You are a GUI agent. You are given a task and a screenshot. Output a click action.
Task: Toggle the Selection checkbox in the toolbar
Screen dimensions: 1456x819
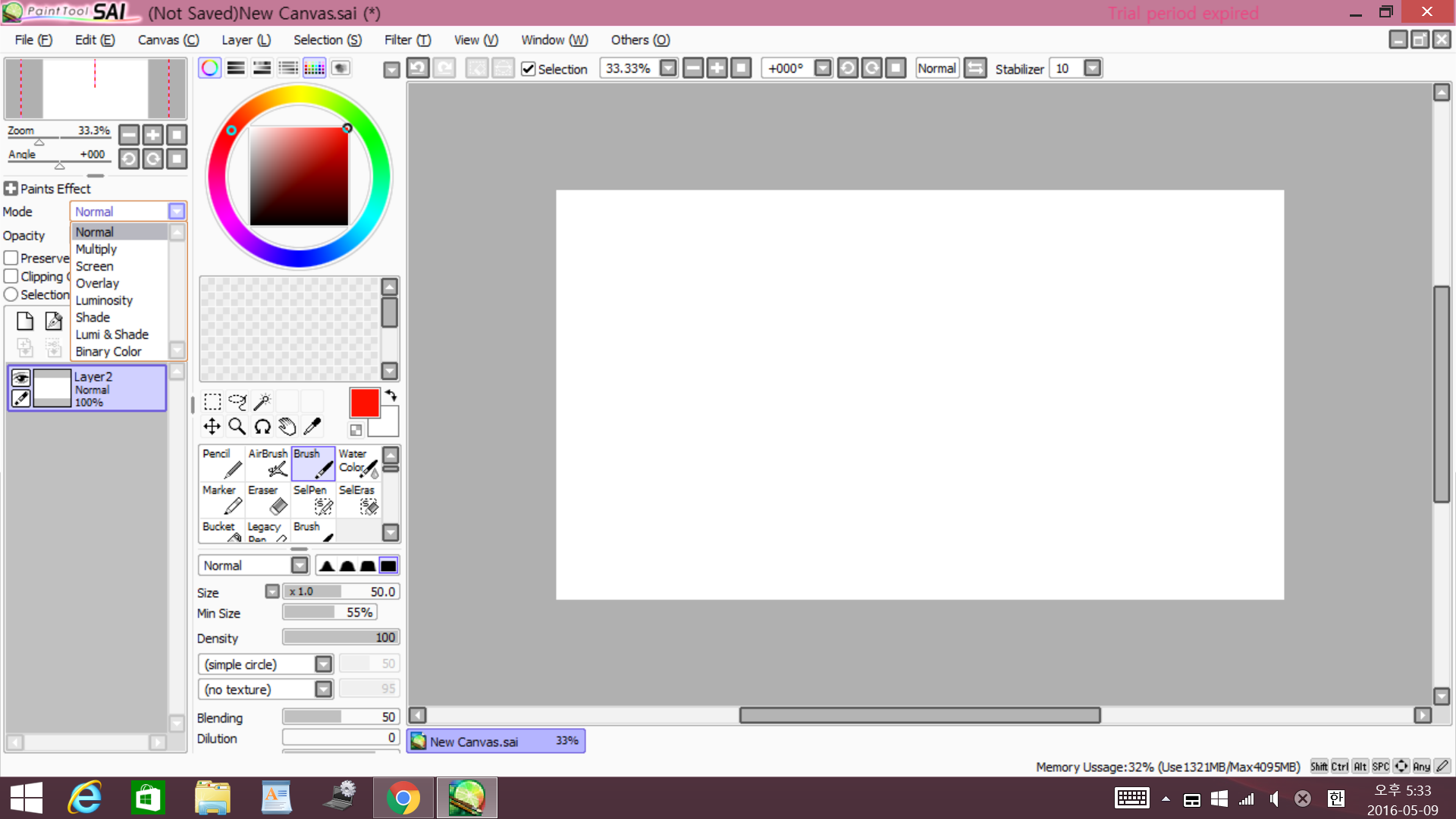coord(528,68)
